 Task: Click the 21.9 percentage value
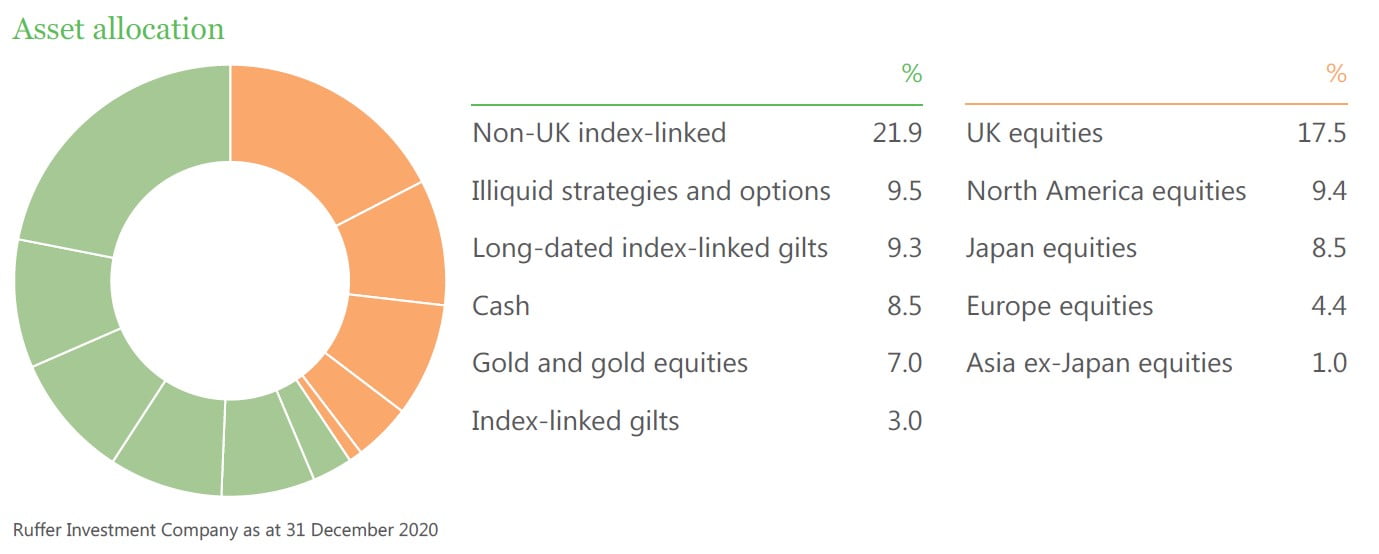pos(897,133)
